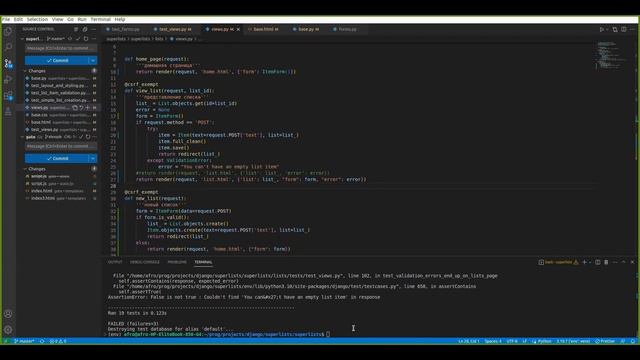Close the views.py editor tab
The image size is (640, 360).
238,29
